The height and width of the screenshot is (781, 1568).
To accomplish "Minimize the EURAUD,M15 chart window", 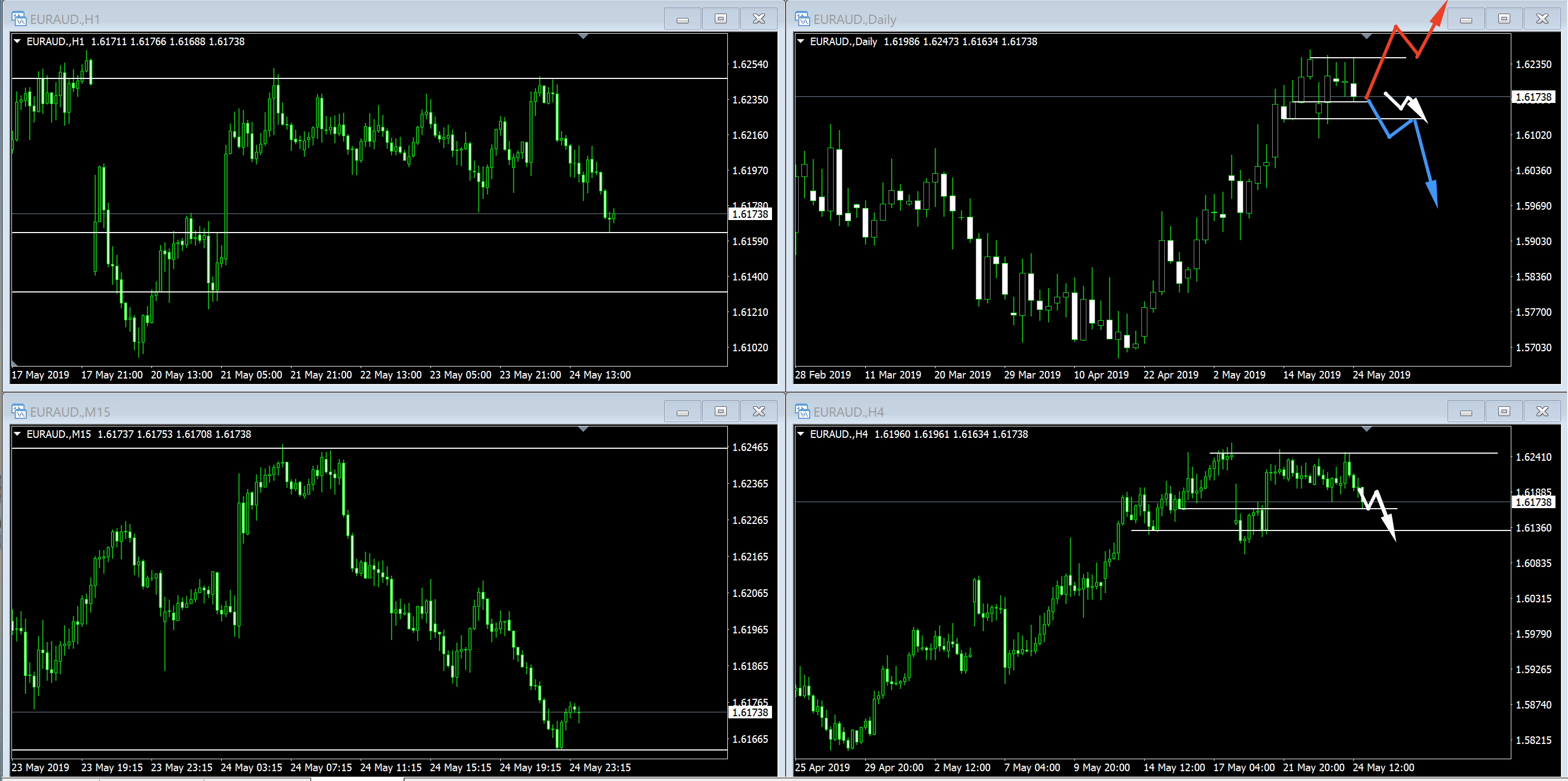I will click(x=682, y=412).
